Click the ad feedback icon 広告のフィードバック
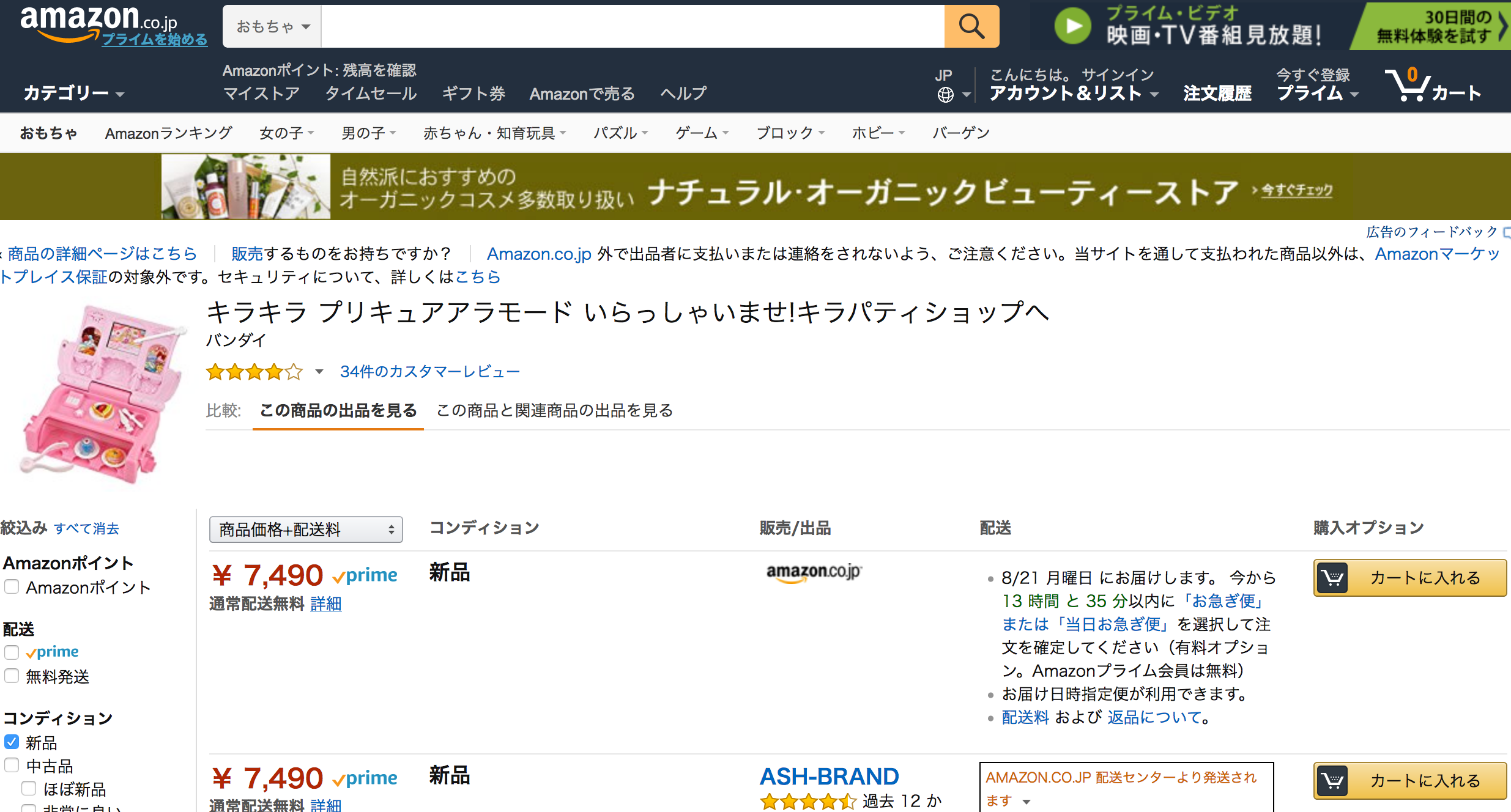Screen dimensions: 1511x812 1507,232
